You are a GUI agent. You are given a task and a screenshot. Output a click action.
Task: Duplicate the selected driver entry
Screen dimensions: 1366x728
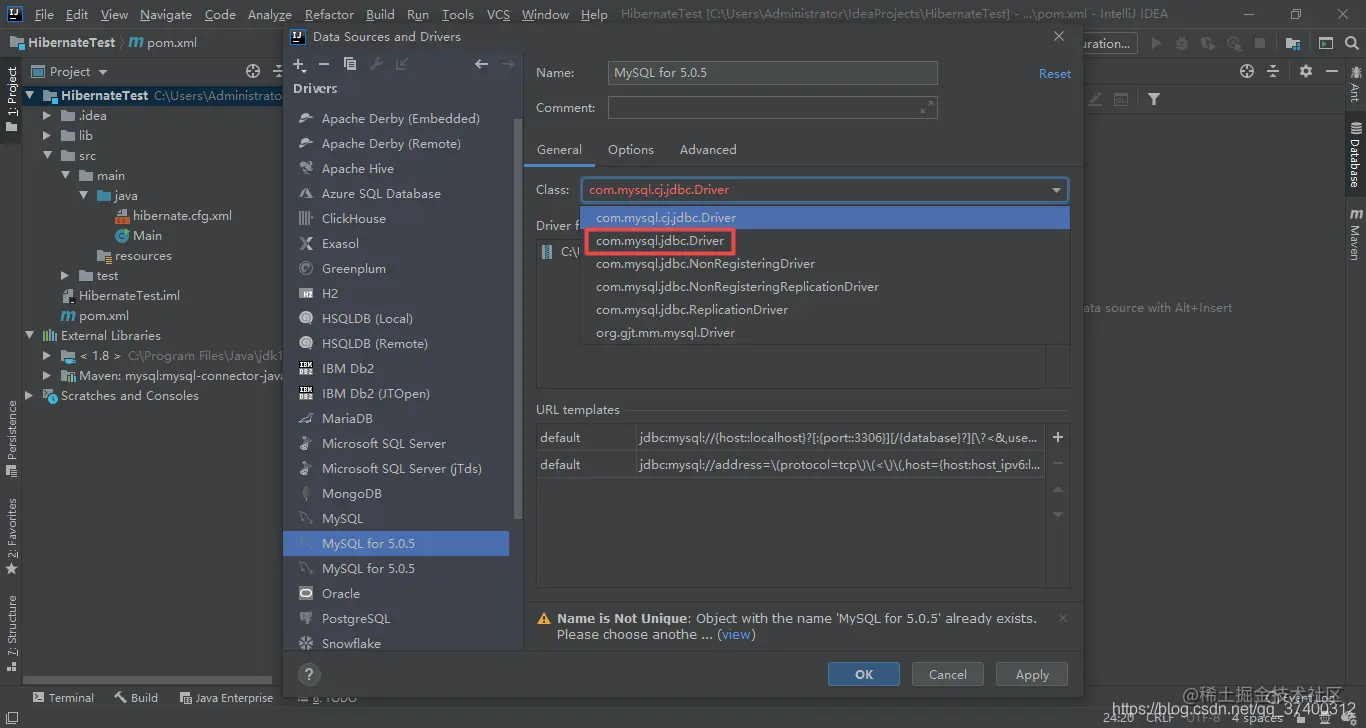350,64
